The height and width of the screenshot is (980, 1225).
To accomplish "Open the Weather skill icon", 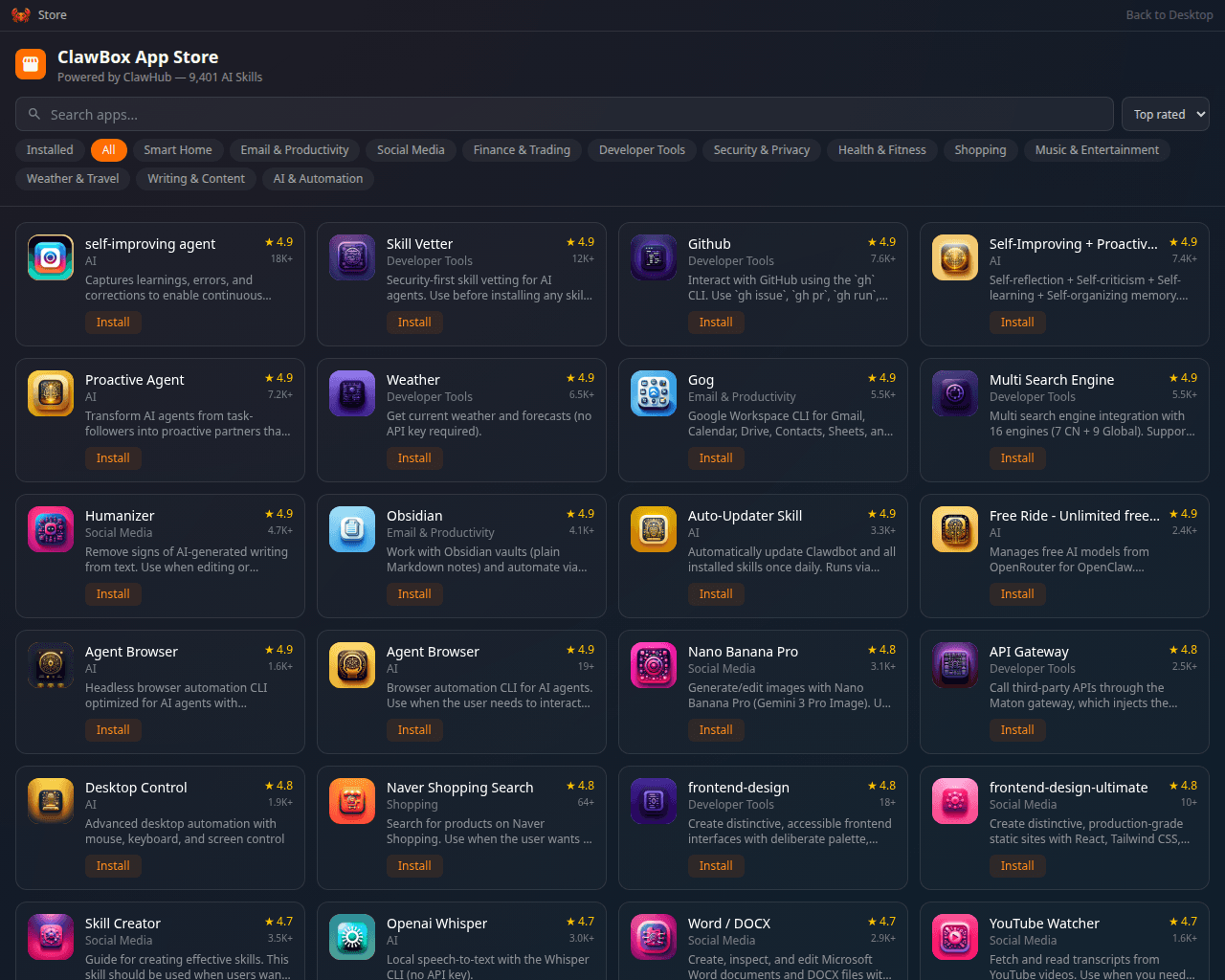I will pyautogui.click(x=352, y=393).
